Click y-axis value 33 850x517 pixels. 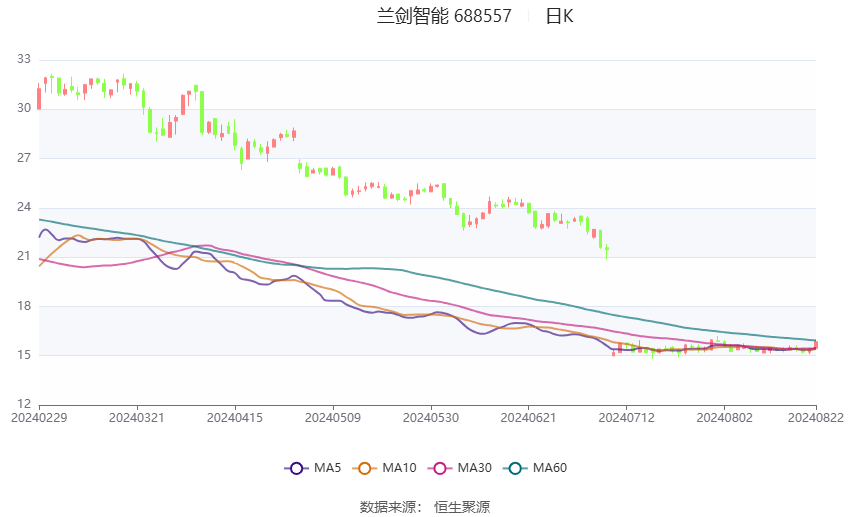(x=24, y=59)
